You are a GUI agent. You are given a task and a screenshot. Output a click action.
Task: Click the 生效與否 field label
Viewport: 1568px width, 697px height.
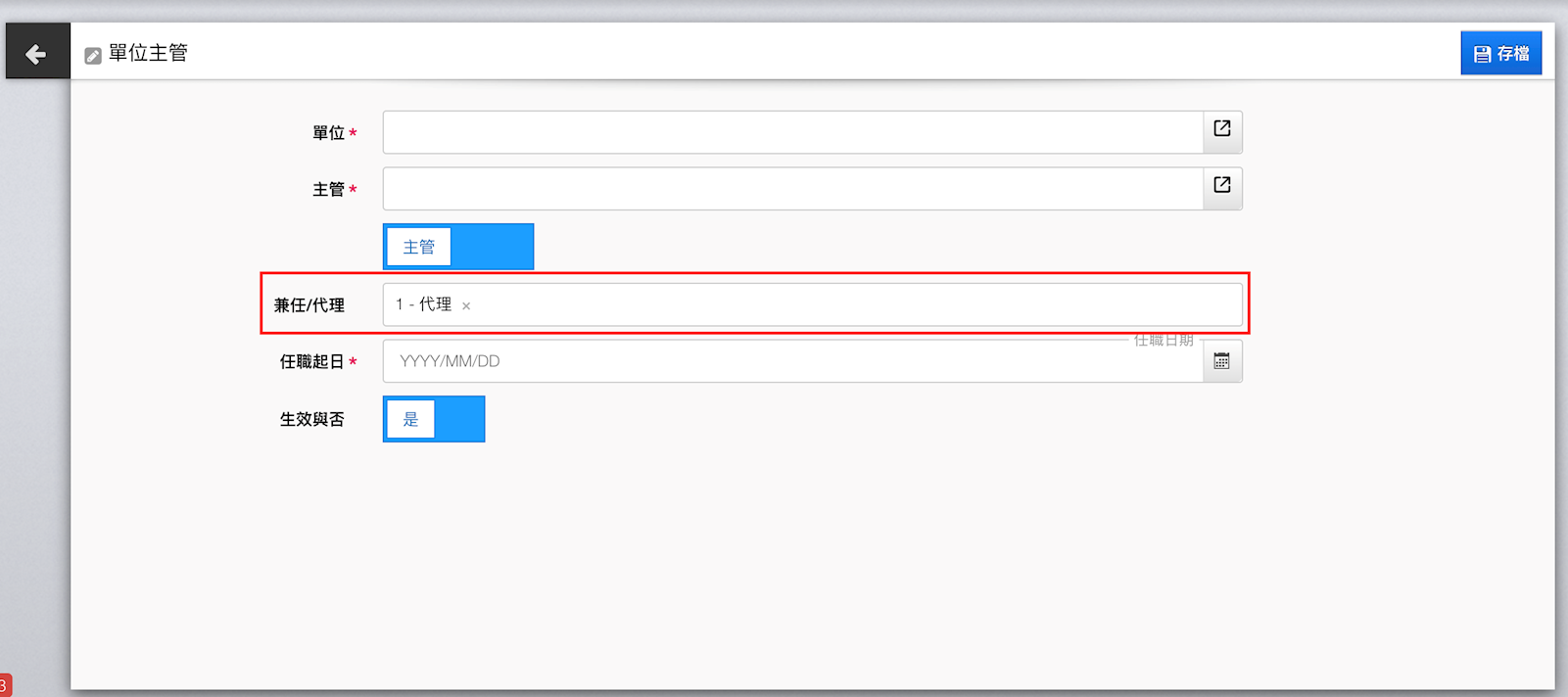312,419
